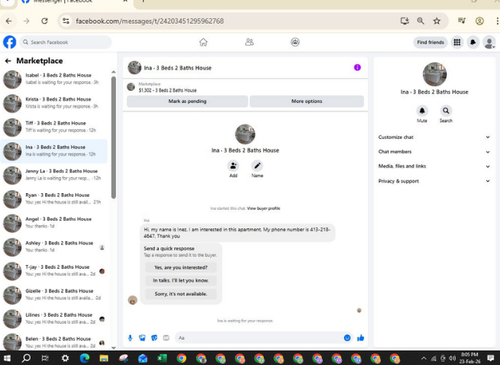The height and width of the screenshot is (365, 500).
Task: Open the GIF picker icon
Action: 166,338
